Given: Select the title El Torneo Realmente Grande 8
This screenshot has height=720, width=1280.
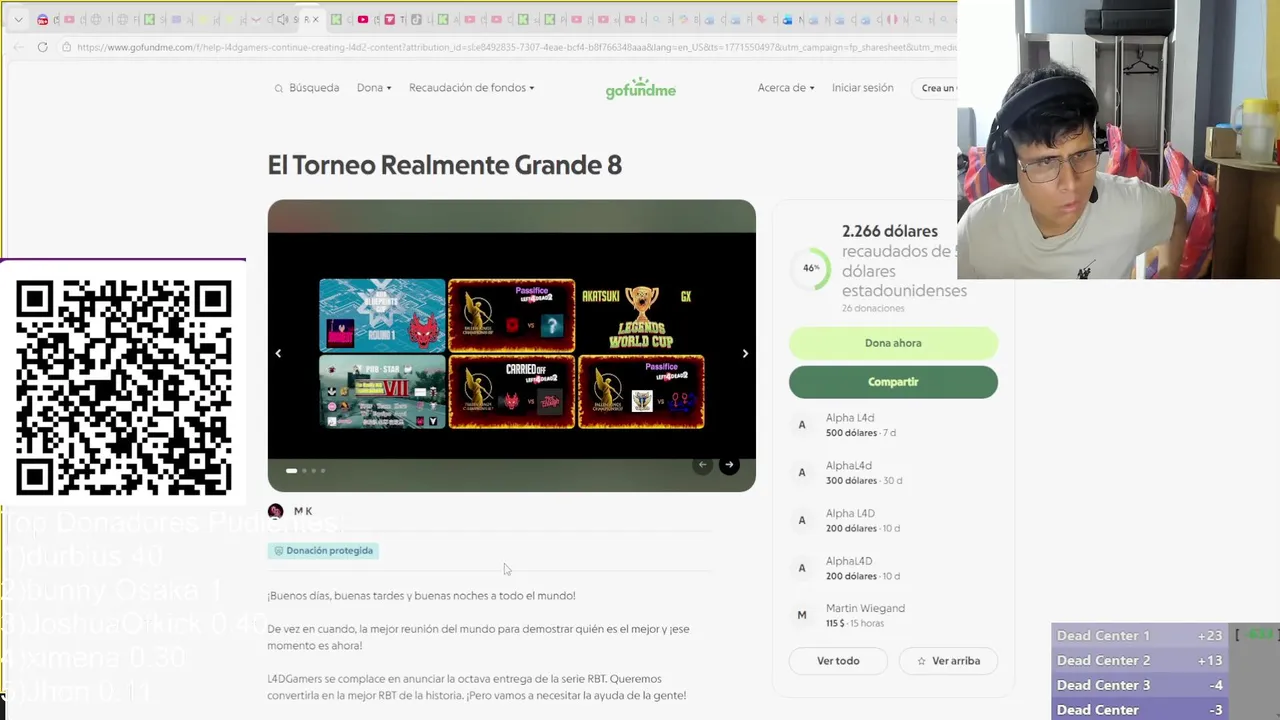Looking at the screenshot, I should (444, 165).
